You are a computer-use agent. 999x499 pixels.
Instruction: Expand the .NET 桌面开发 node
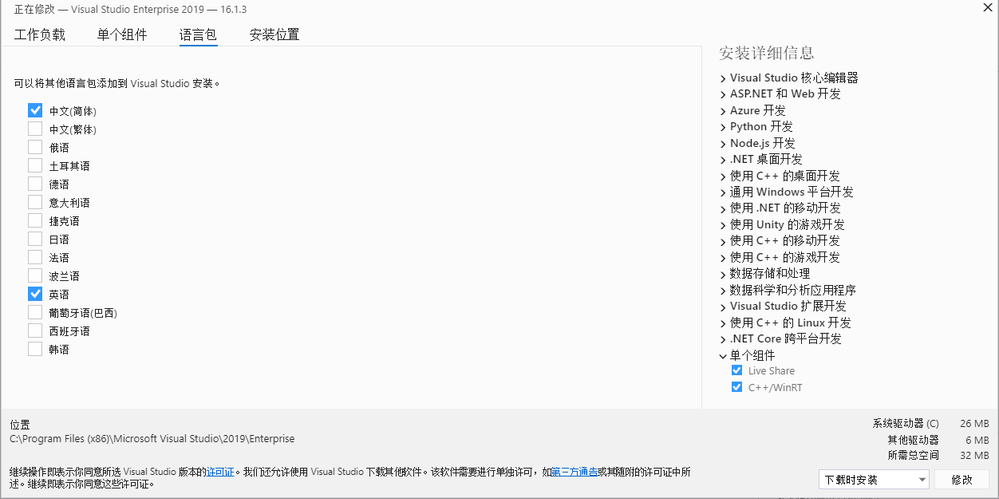coord(723,161)
